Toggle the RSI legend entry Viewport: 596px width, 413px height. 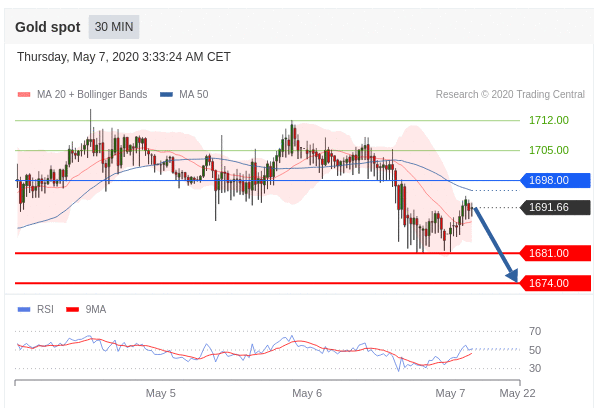coord(36,309)
